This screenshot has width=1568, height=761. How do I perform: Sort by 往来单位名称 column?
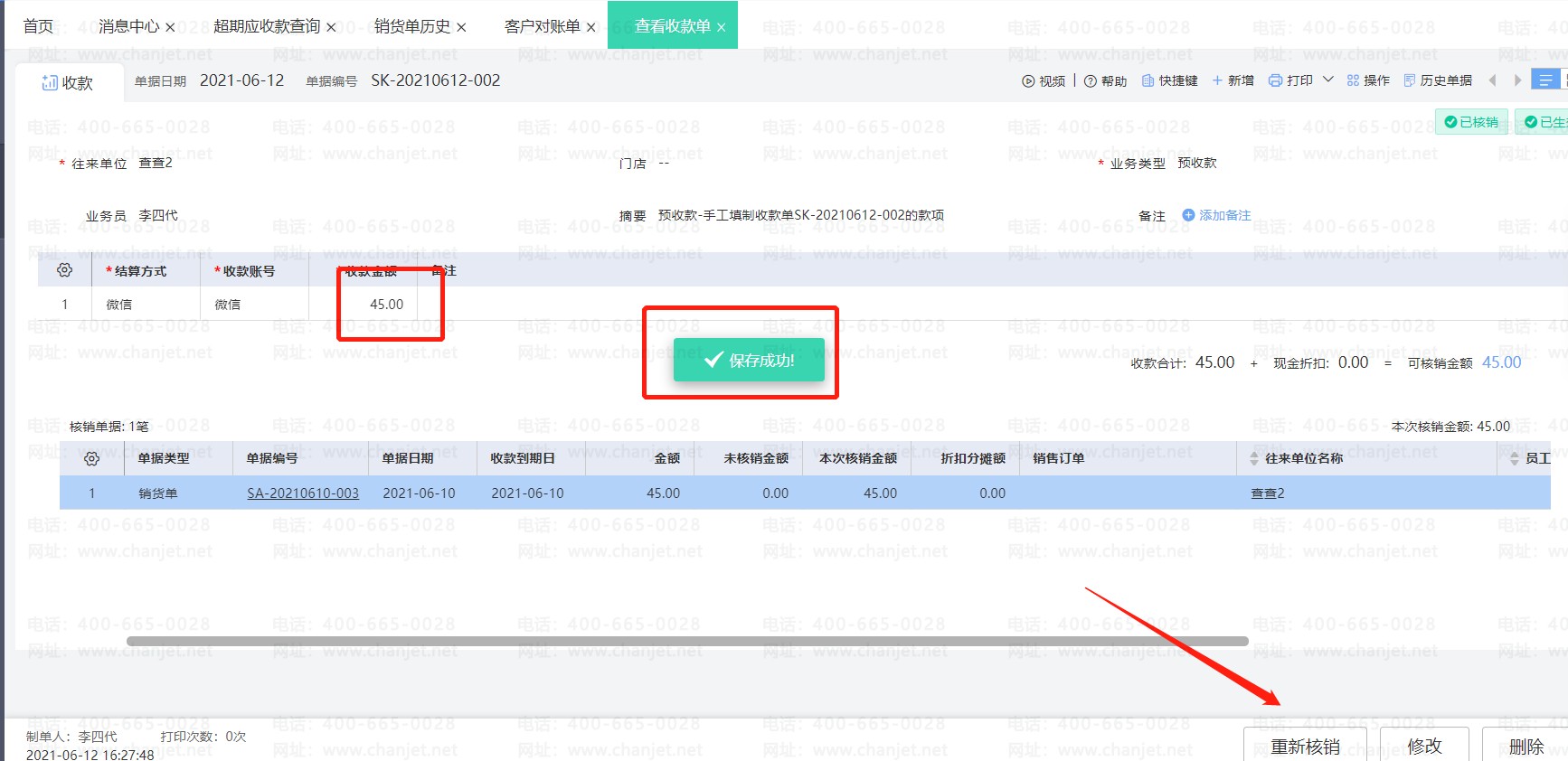(1254, 459)
